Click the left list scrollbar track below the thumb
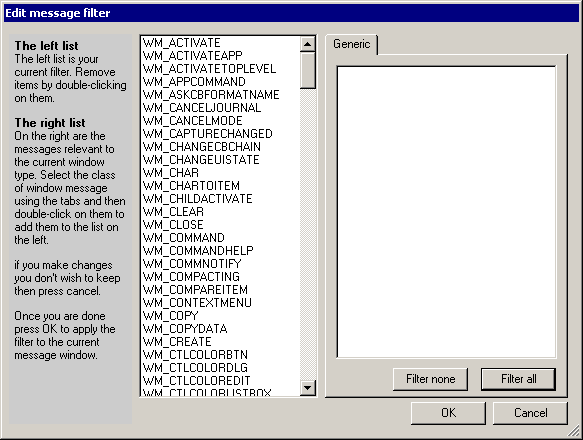The image size is (583, 440). [x=307, y=234]
